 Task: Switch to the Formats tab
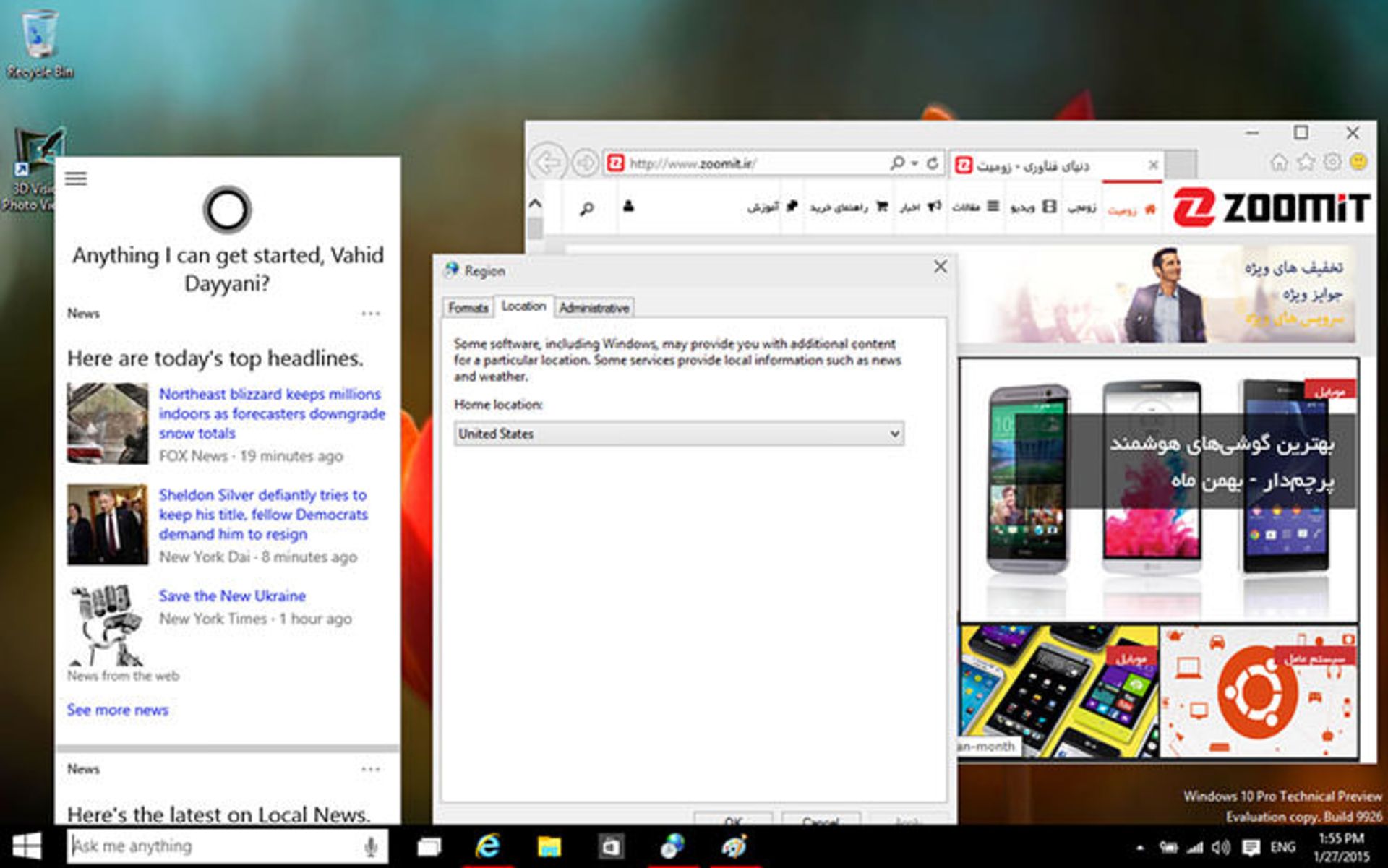(x=468, y=308)
